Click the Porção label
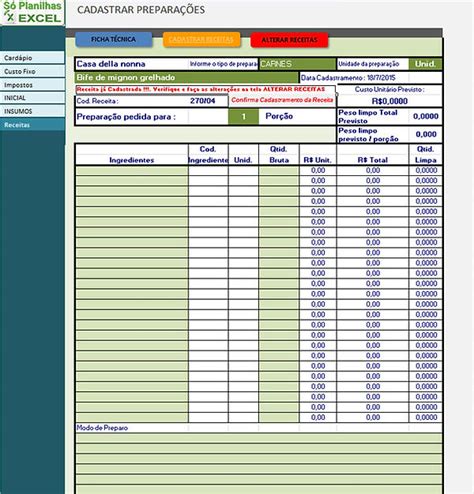This screenshot has height=494, width=474. click(279, 116)
